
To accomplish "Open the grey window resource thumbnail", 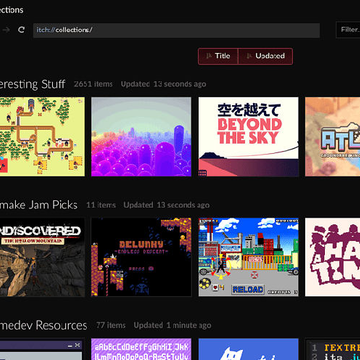I will pos(41,349).
